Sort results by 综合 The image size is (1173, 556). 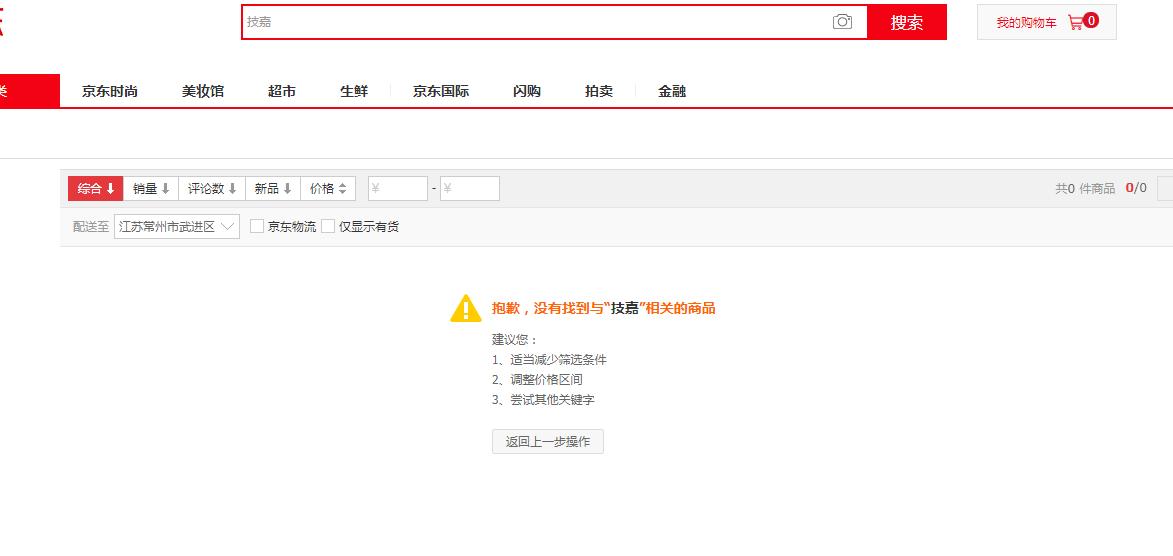point(96,189)
